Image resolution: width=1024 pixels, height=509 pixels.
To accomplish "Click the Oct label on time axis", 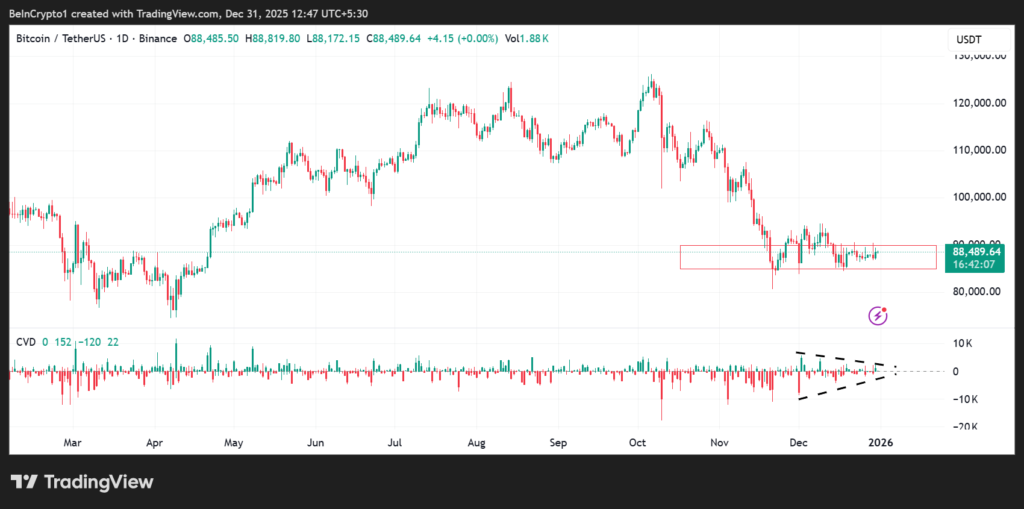I will pyautogui.click(x=640, y=441).
